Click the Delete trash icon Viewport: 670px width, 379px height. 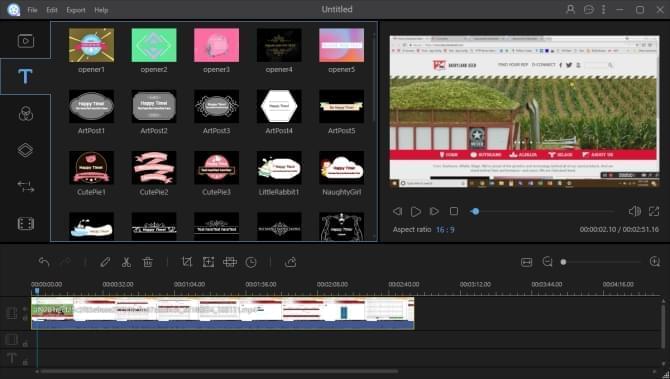point(147,262)
